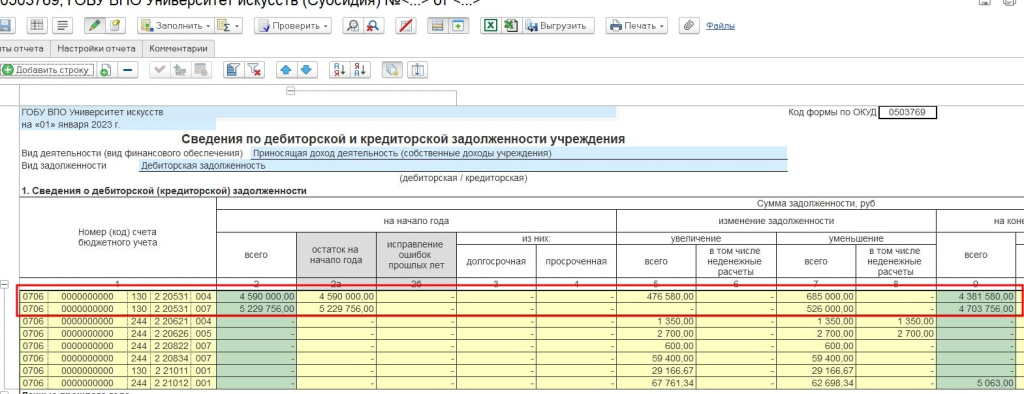The image size is (1024, 394).
Task: Click the table view icon in toolbar
Action: (x=37, y=25)
